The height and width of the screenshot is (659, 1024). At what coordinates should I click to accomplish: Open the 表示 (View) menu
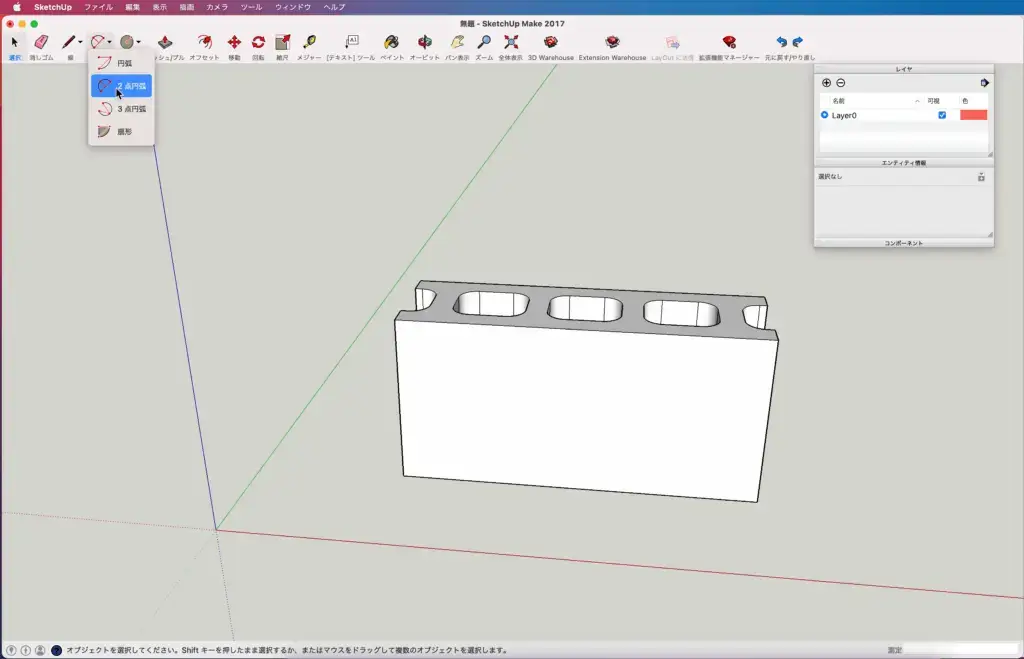pos(160,7)
